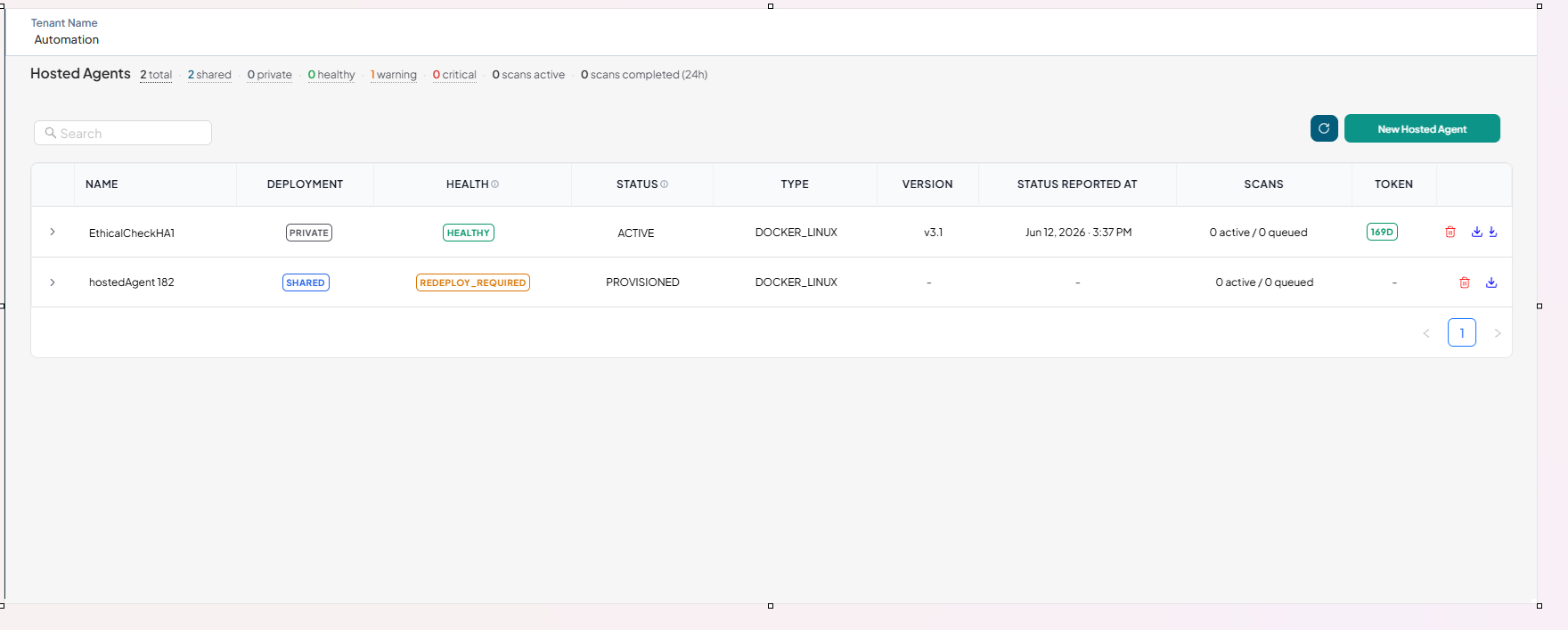Click New Hosted Agent button

tap(1422, 128)
